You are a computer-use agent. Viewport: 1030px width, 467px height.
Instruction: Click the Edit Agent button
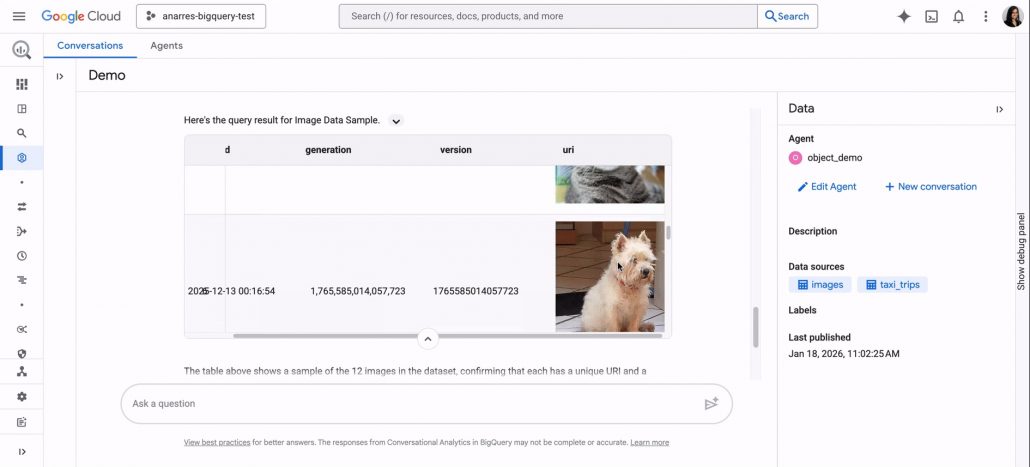pyautogui.click(x=827, y=187)
